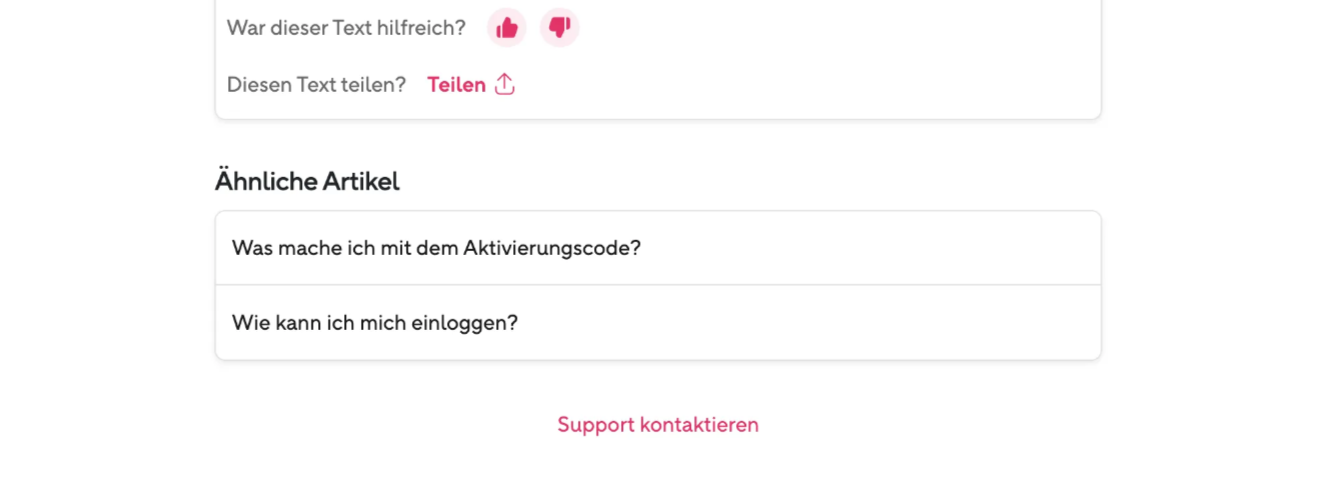Image resolution: width=1336 pixels, height=484 pixels.
Task: Mark the article as not helpful
Action: (x=560, y=27)
